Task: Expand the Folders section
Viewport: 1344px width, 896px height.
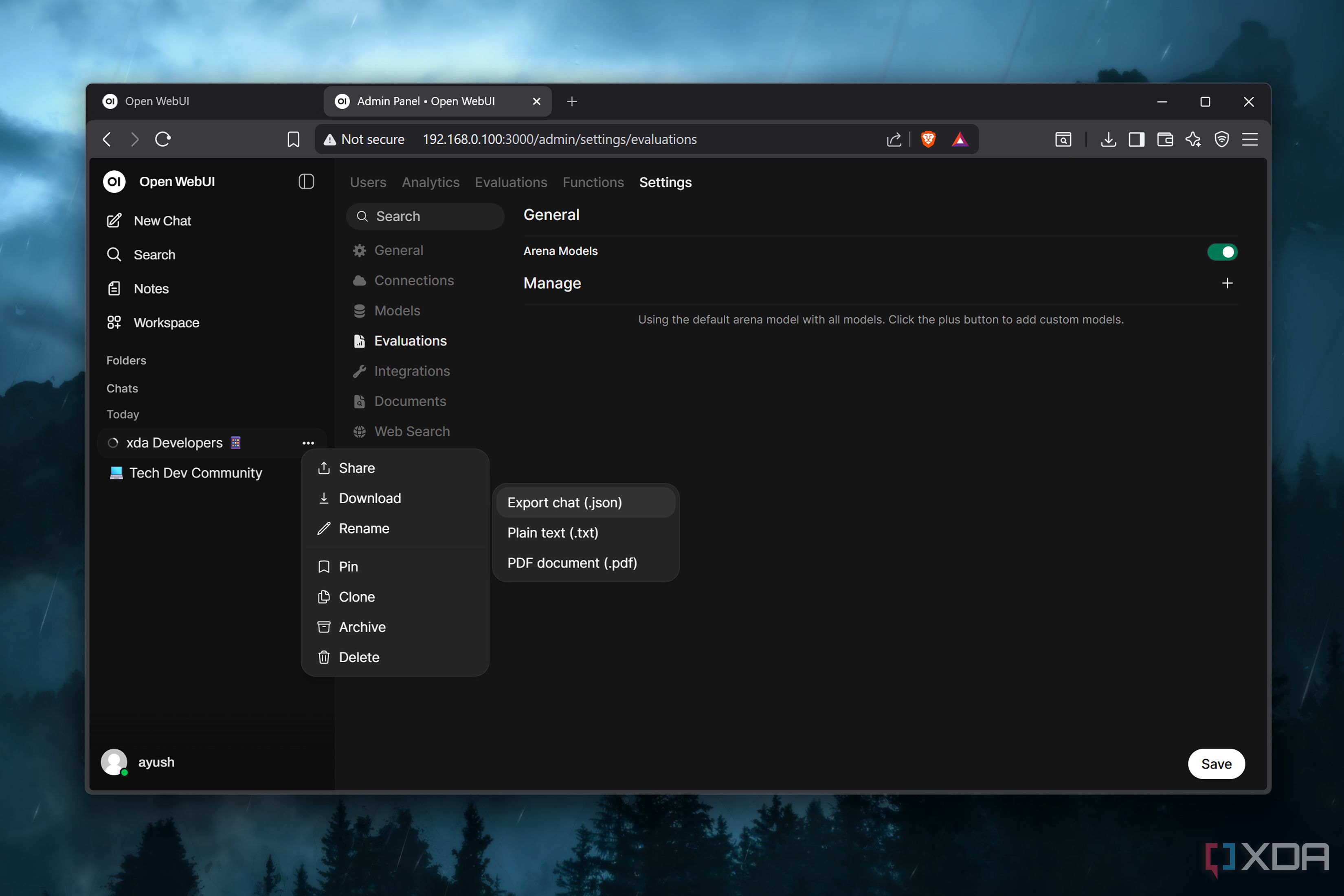Action: point(126,360)
